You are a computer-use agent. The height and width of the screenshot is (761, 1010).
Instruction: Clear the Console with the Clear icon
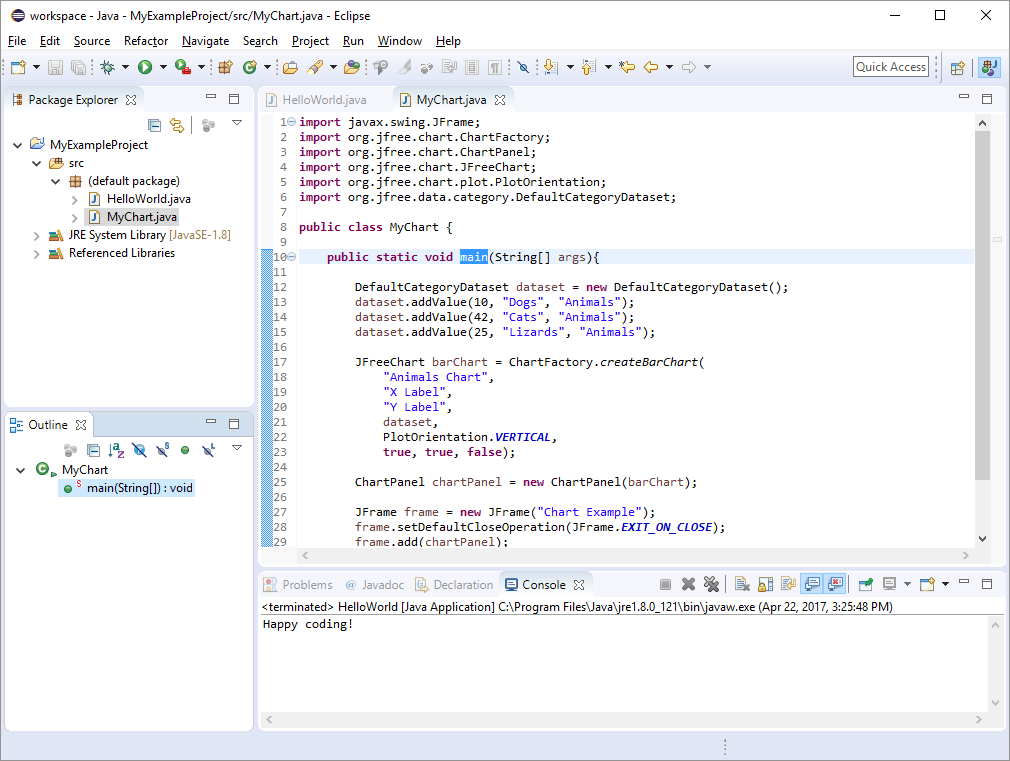[x=741, y=583]
